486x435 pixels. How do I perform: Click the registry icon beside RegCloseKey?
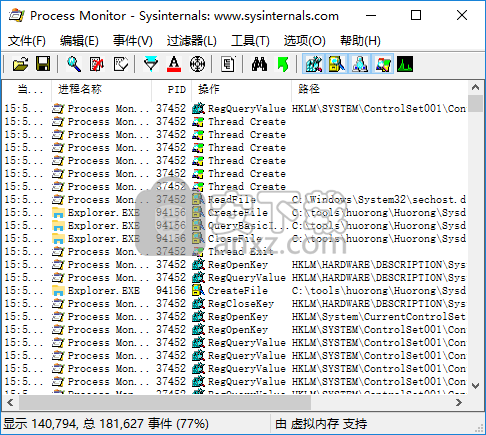pyautogui.click(x=198, y=304)
